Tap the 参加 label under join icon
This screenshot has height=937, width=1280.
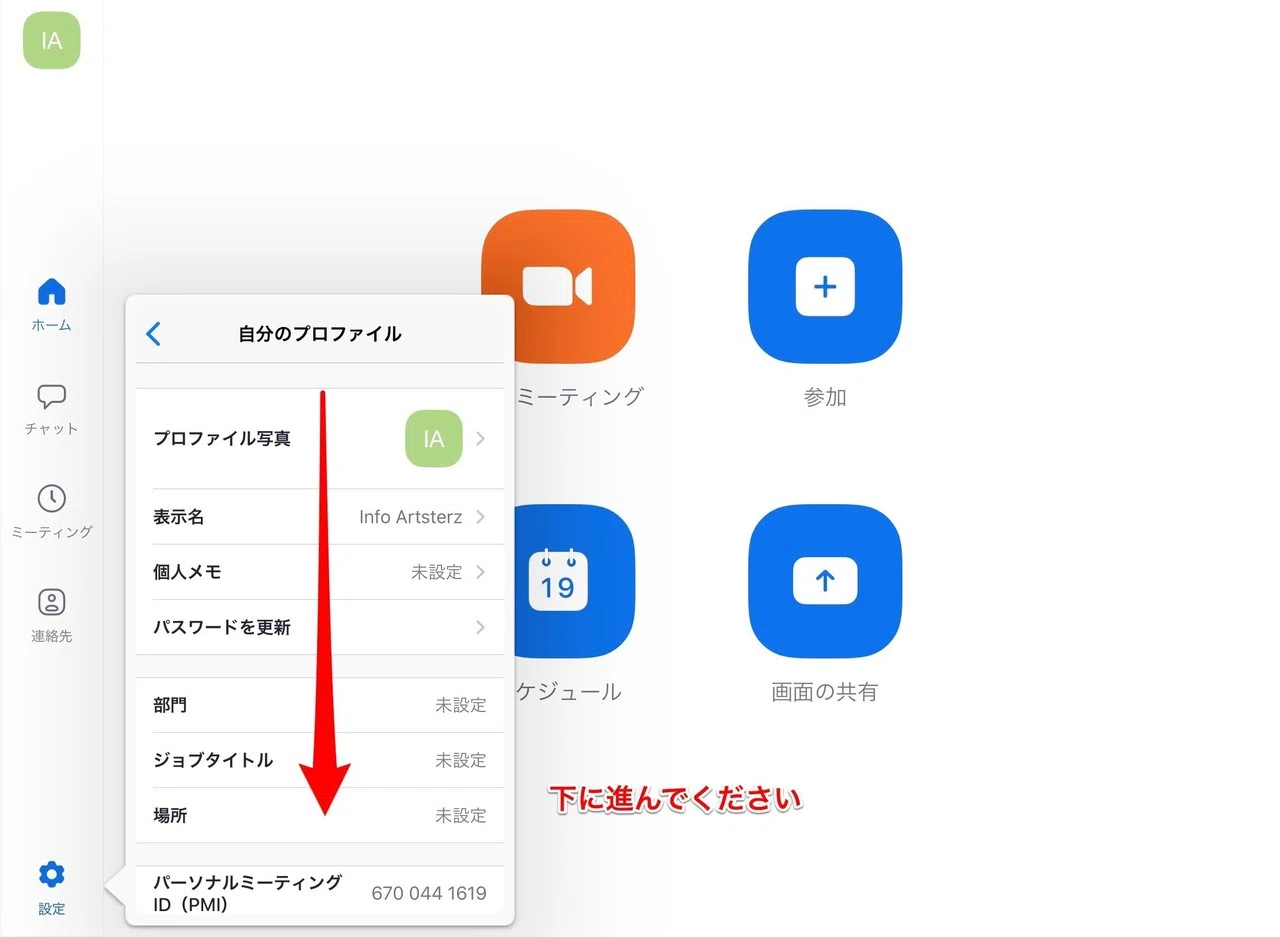[825, 397]
